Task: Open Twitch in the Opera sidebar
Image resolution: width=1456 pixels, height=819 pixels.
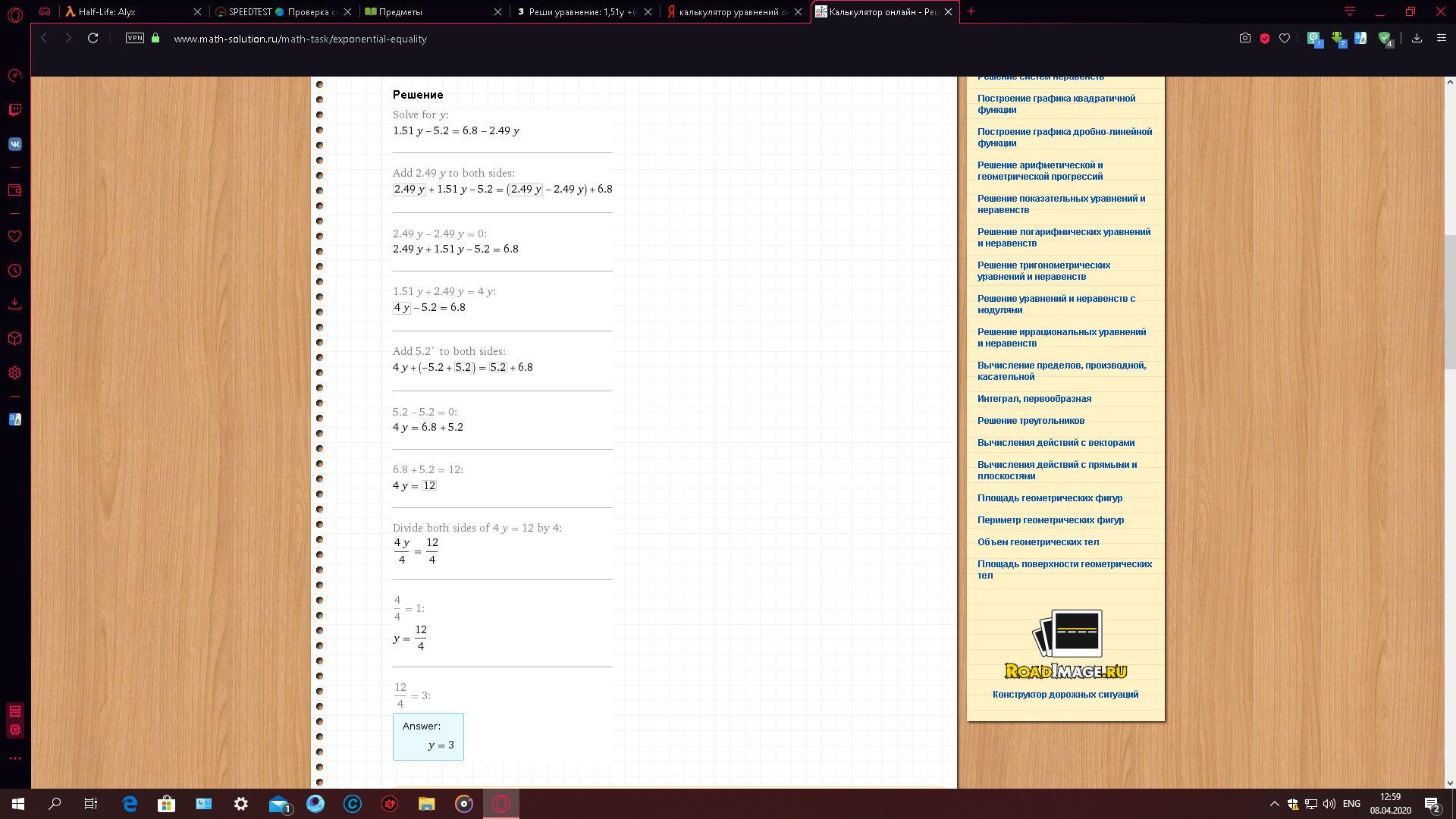Action: pyautogui.click(x=14, y=110)
